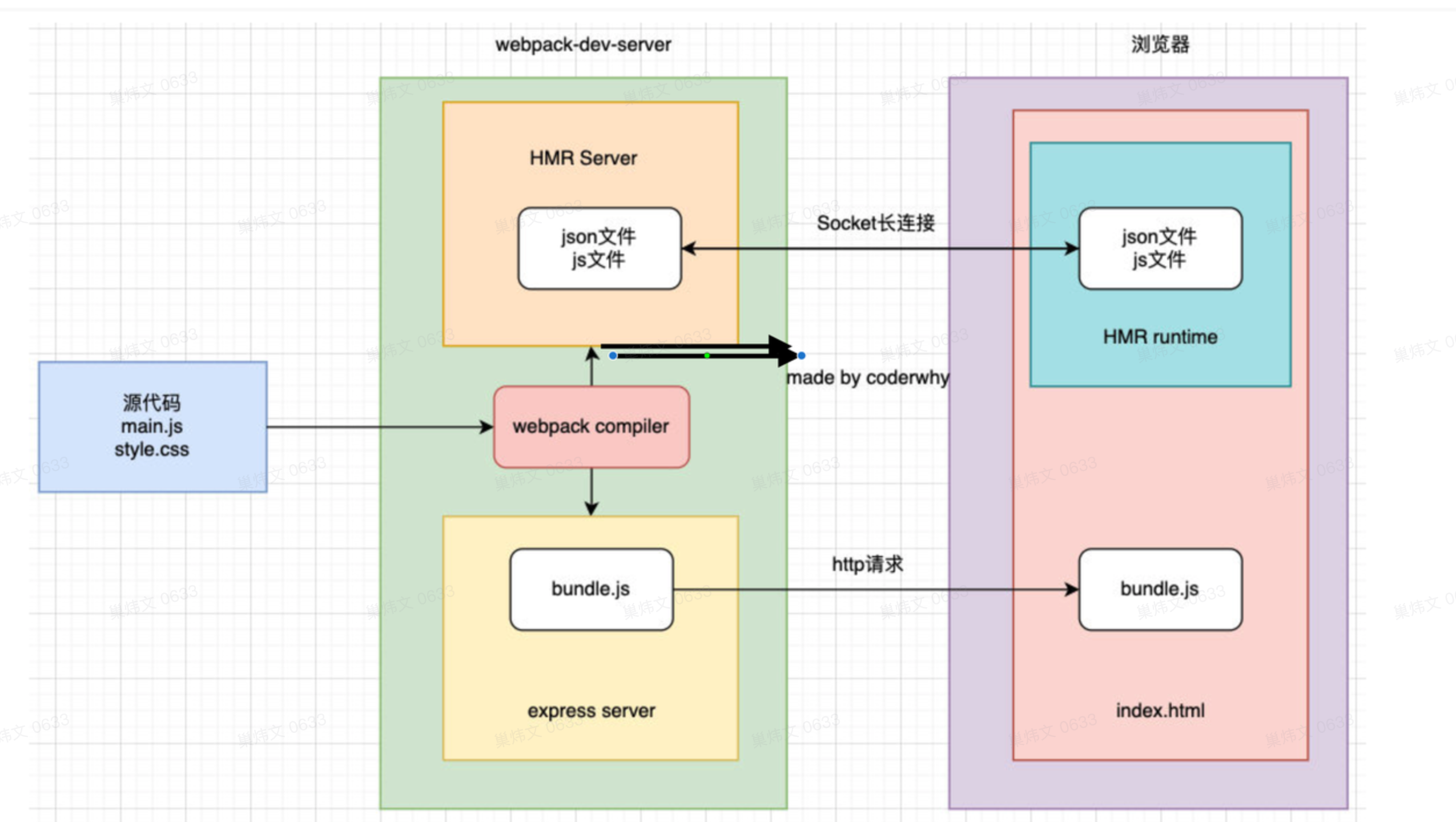Select the http请求 arrow label
This screenshot has width=1456, height=822.
click(x=867, y=564)
